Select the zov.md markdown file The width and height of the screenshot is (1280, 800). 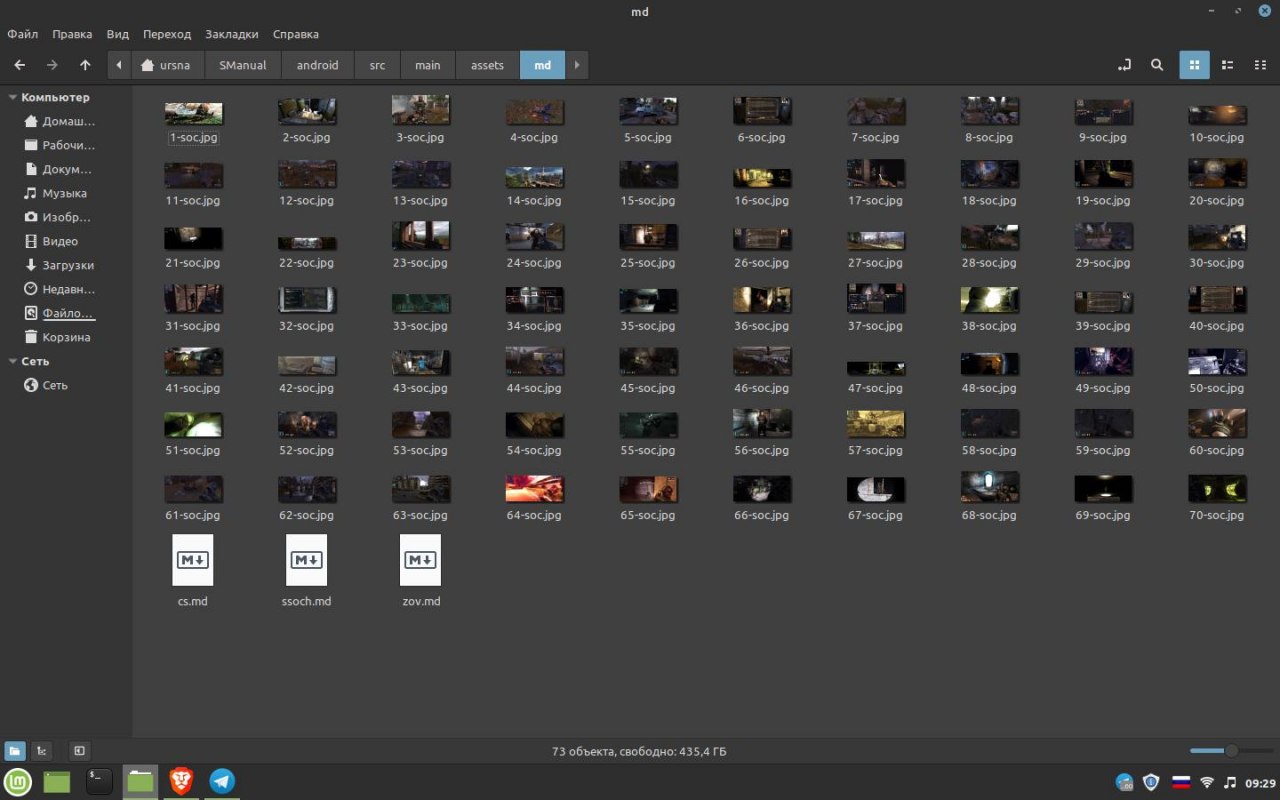(421, 570)
